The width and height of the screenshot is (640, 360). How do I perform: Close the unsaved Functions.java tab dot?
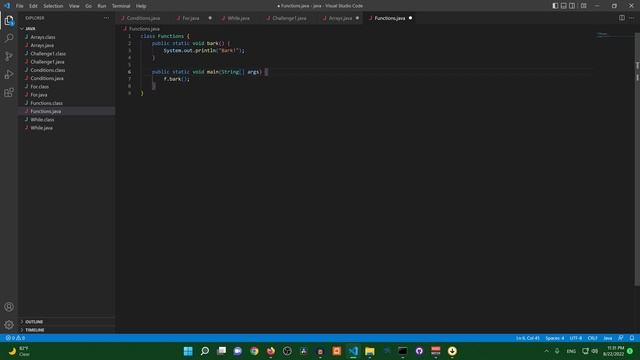pyautogui.click(x=410, y=18)
